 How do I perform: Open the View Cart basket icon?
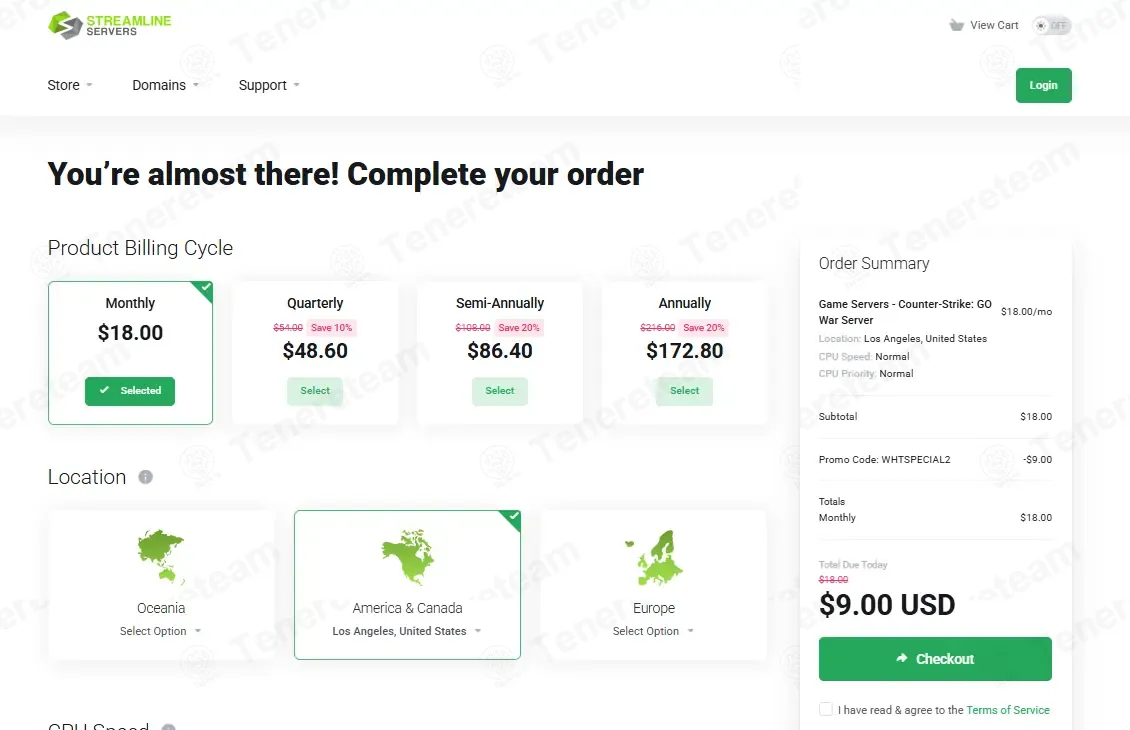tap(956, 25)
